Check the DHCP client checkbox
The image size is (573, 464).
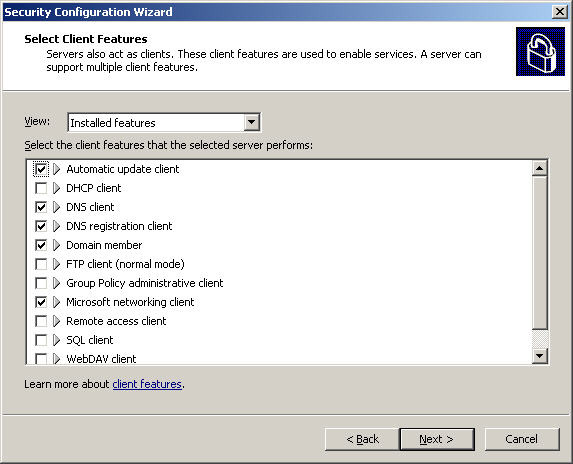[x=41, y=188]
